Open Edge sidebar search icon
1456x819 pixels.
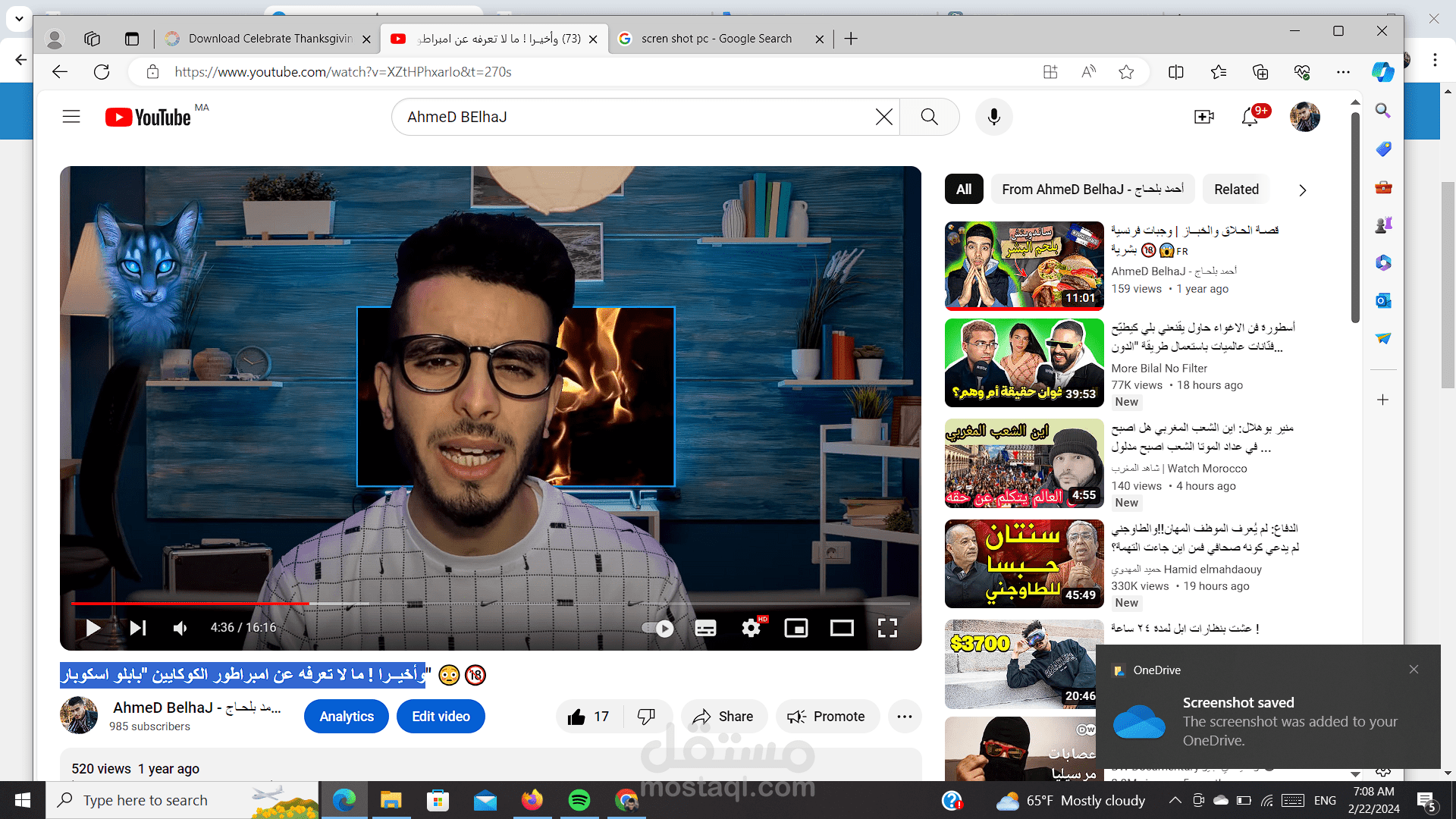(x=1383, y=111)
